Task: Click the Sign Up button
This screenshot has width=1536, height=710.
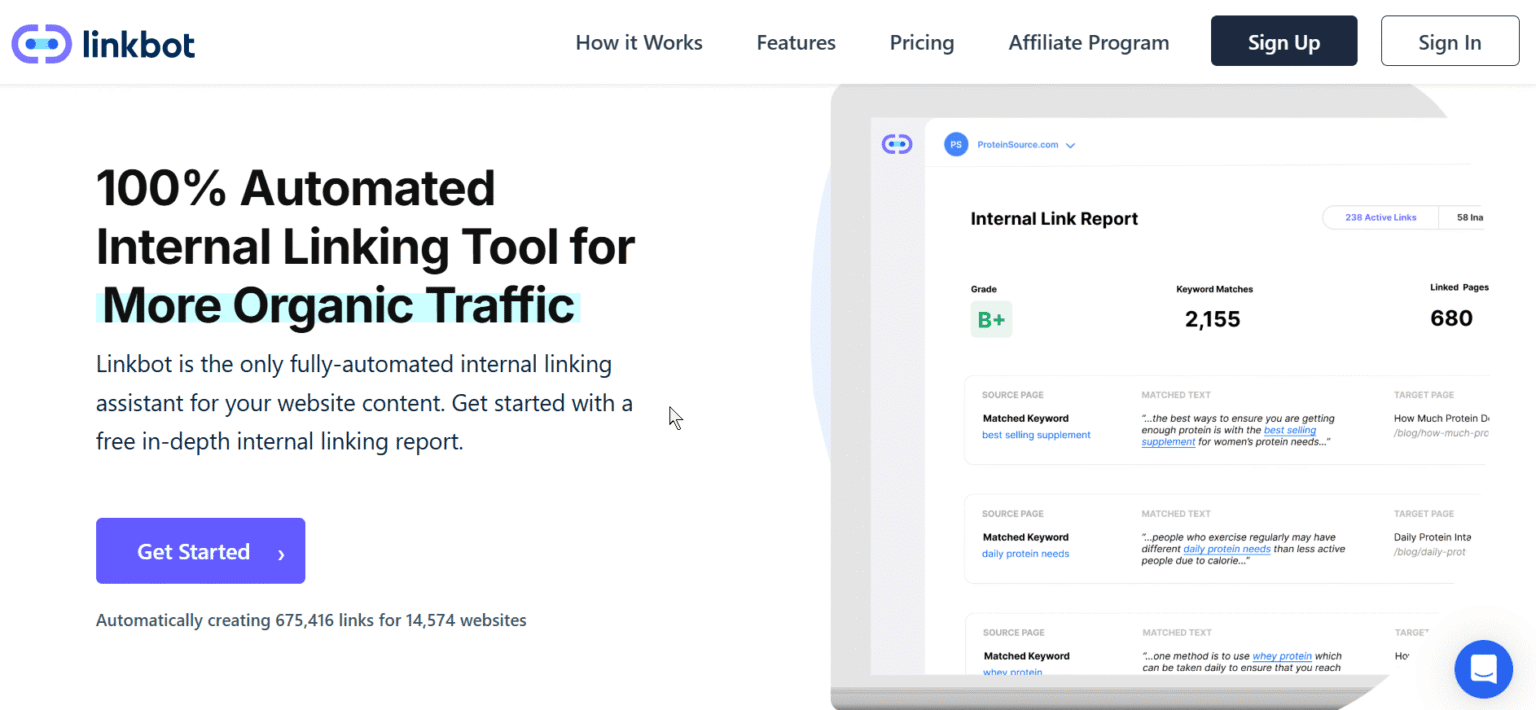Action: tap(1284, 41)
